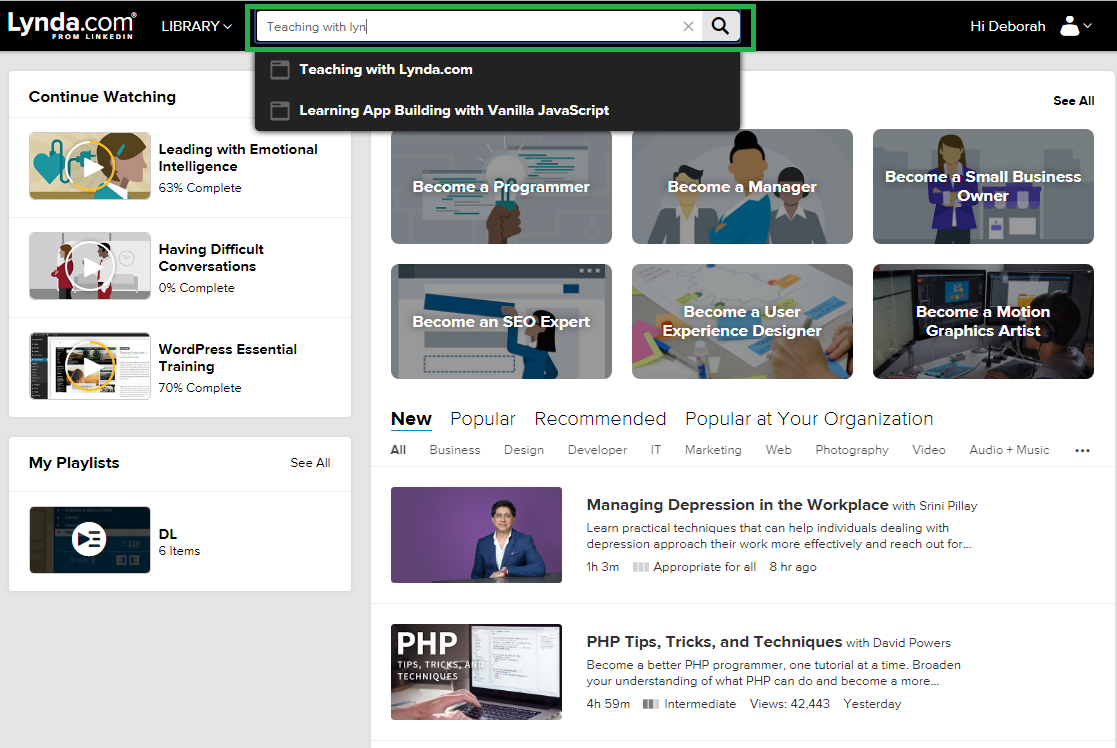Filter by Business category
This screenshot has width=1117, height=748.
tap(454, 450)
